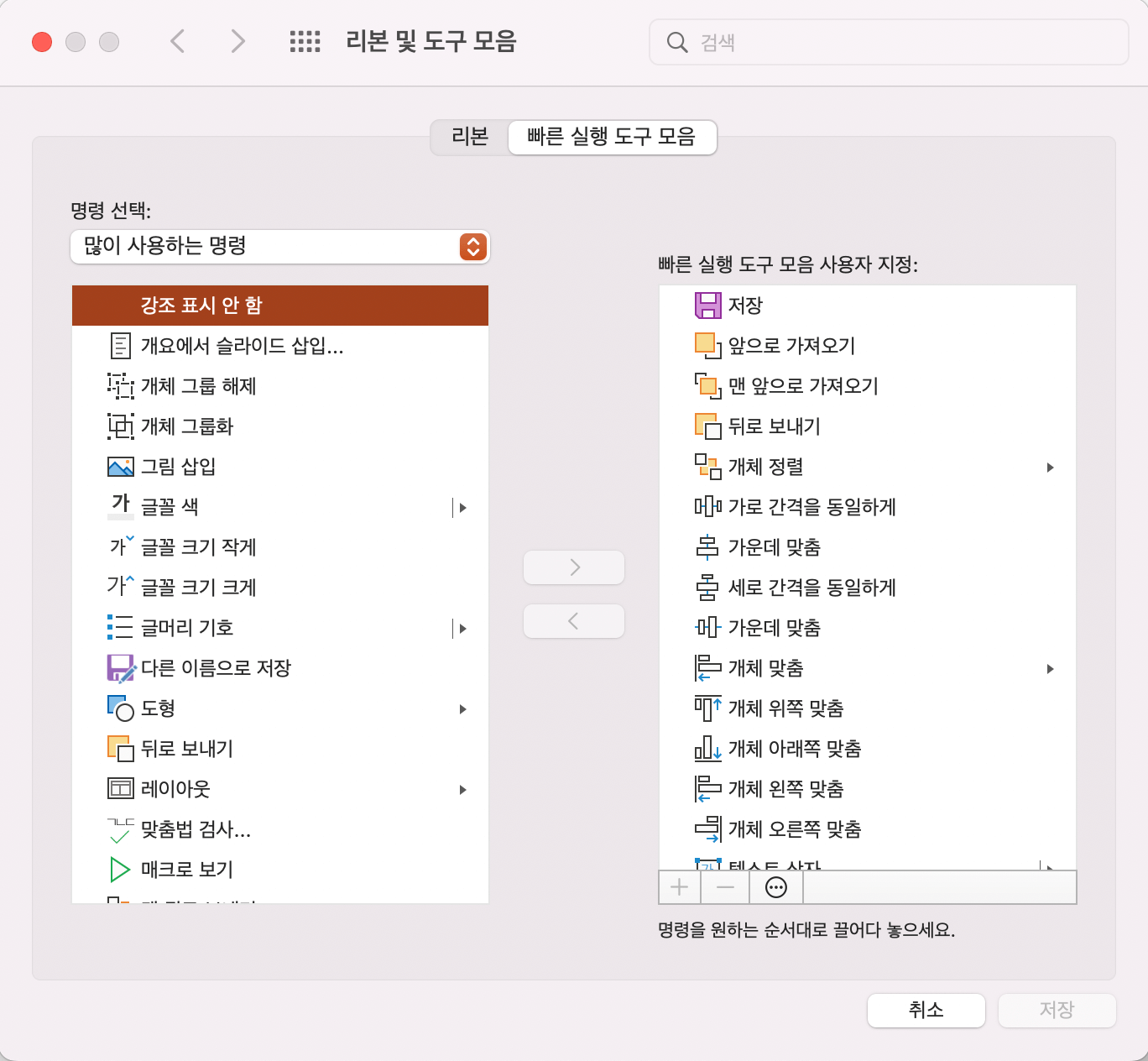
Task: Click the 개체 위쪽 맞춤 icon
Action: pyautogui.click(x=707, y=708)
